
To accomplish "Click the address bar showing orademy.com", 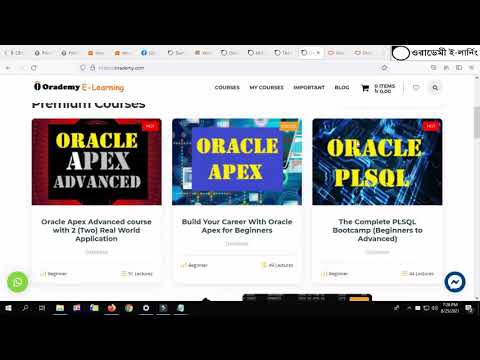I will click(233, 68).
